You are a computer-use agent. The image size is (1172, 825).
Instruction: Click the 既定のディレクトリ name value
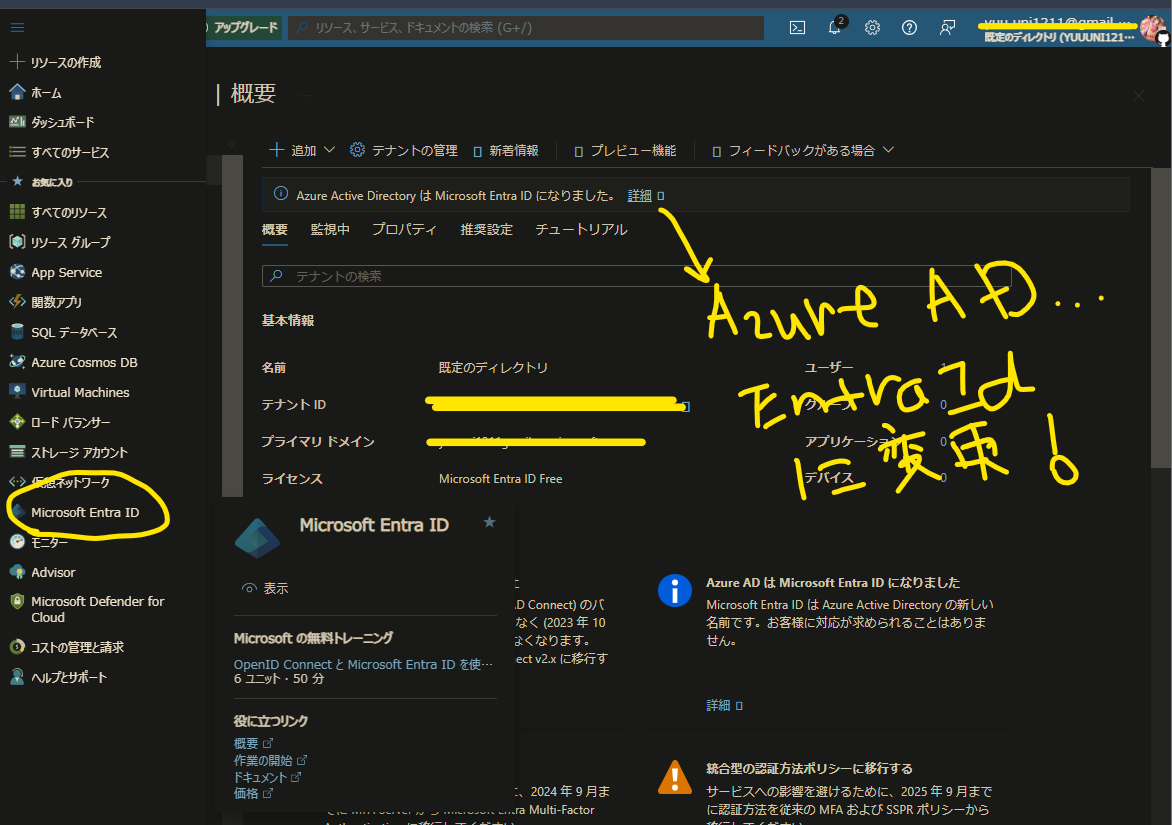coord(493,367)
